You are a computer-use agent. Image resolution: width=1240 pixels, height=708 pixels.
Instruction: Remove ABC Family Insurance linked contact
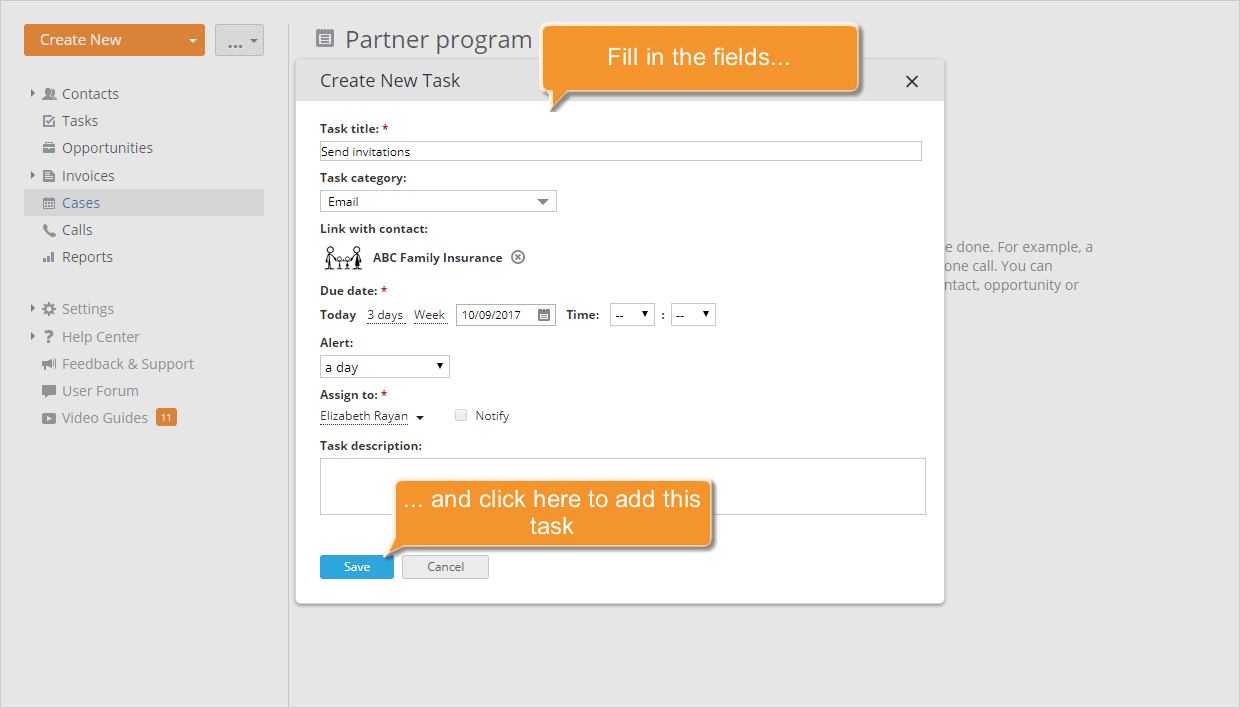[518, 257]
